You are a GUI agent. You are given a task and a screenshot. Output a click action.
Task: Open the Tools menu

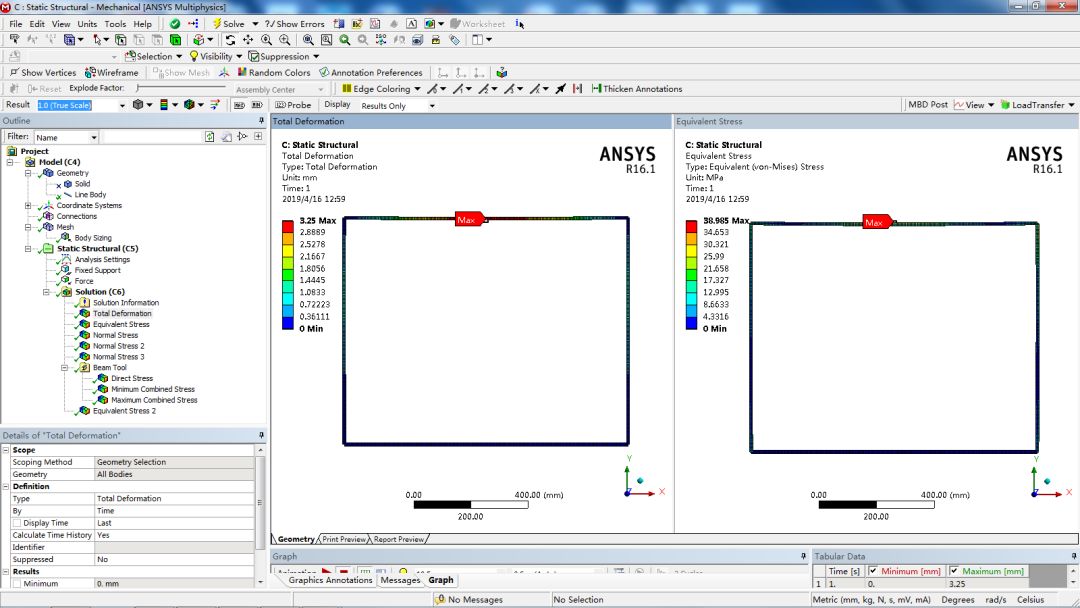[x=115, y=23]
